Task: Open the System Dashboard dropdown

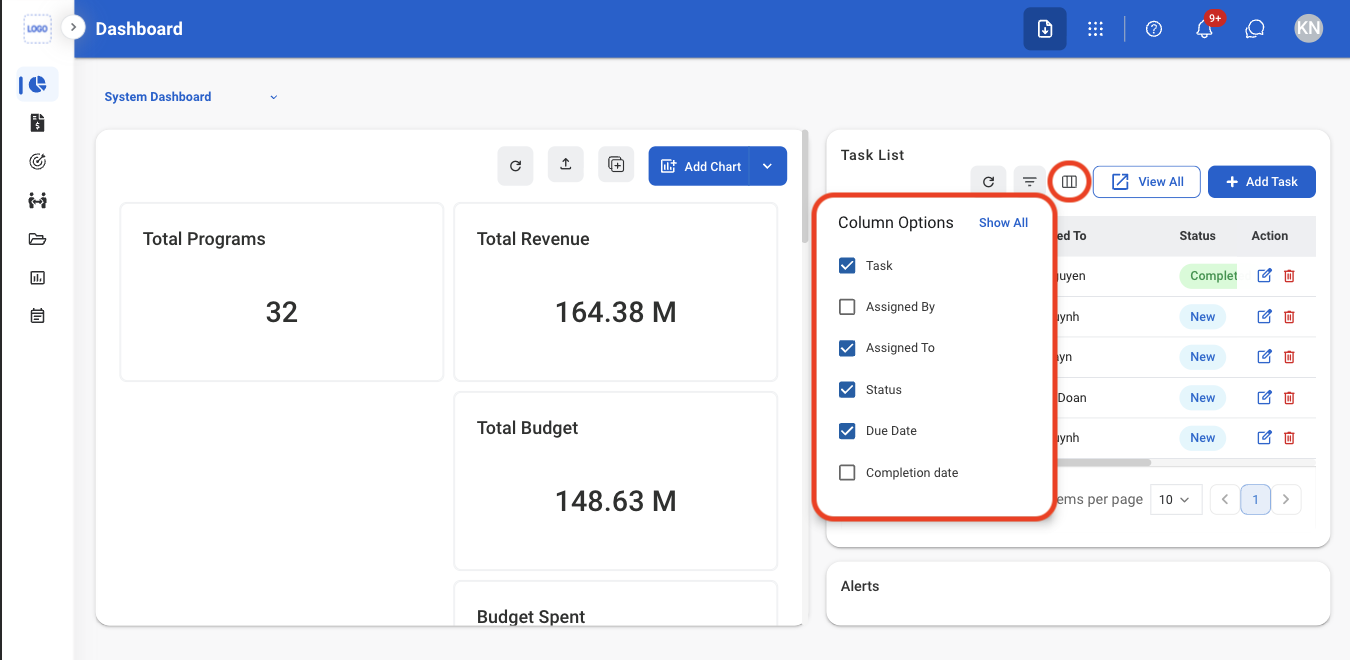Action: 191,97
